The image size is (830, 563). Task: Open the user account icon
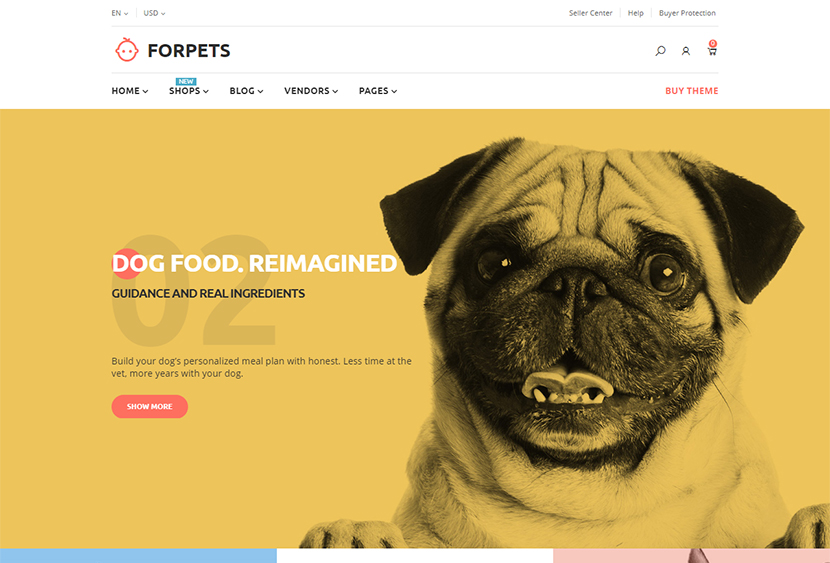point(685,51)
